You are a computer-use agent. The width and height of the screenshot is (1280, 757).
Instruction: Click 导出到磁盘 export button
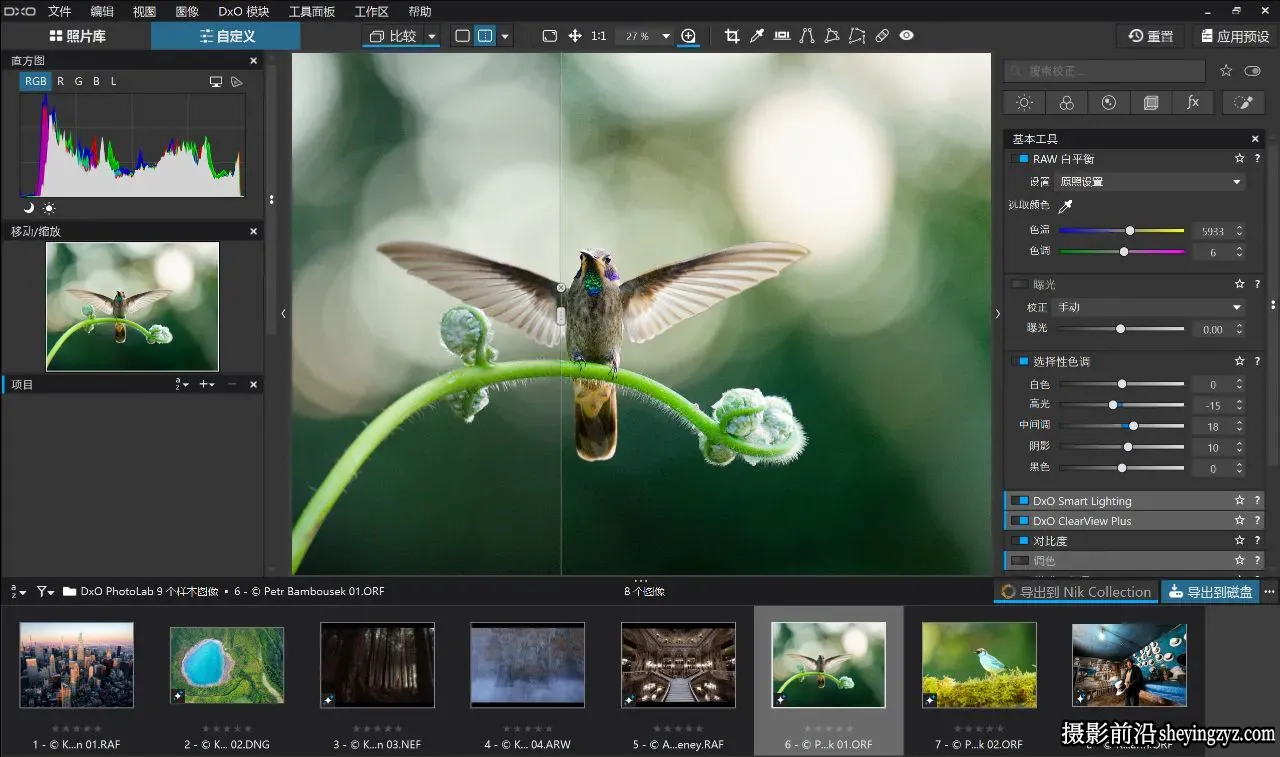point(1209,592)
